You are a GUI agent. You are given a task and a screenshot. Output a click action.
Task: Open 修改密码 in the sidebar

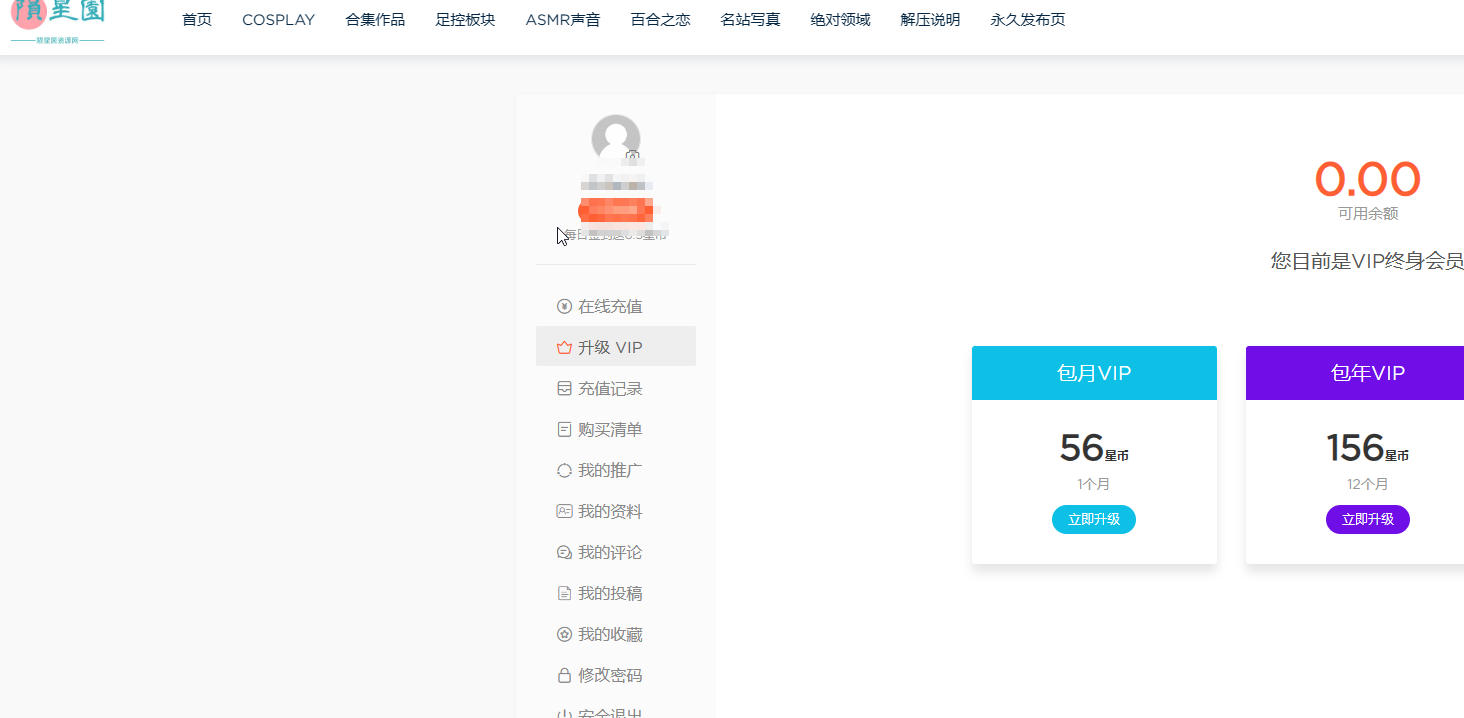tap(616, 675)
